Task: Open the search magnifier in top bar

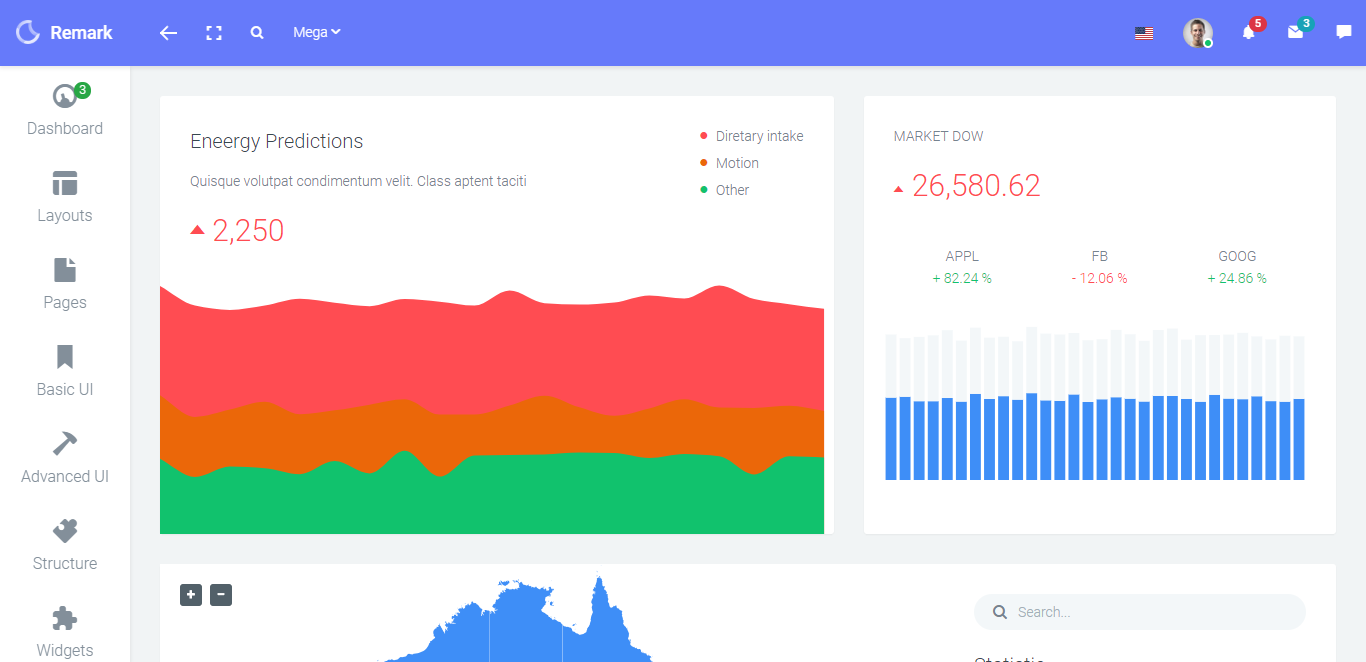Action: pos(257,33)
